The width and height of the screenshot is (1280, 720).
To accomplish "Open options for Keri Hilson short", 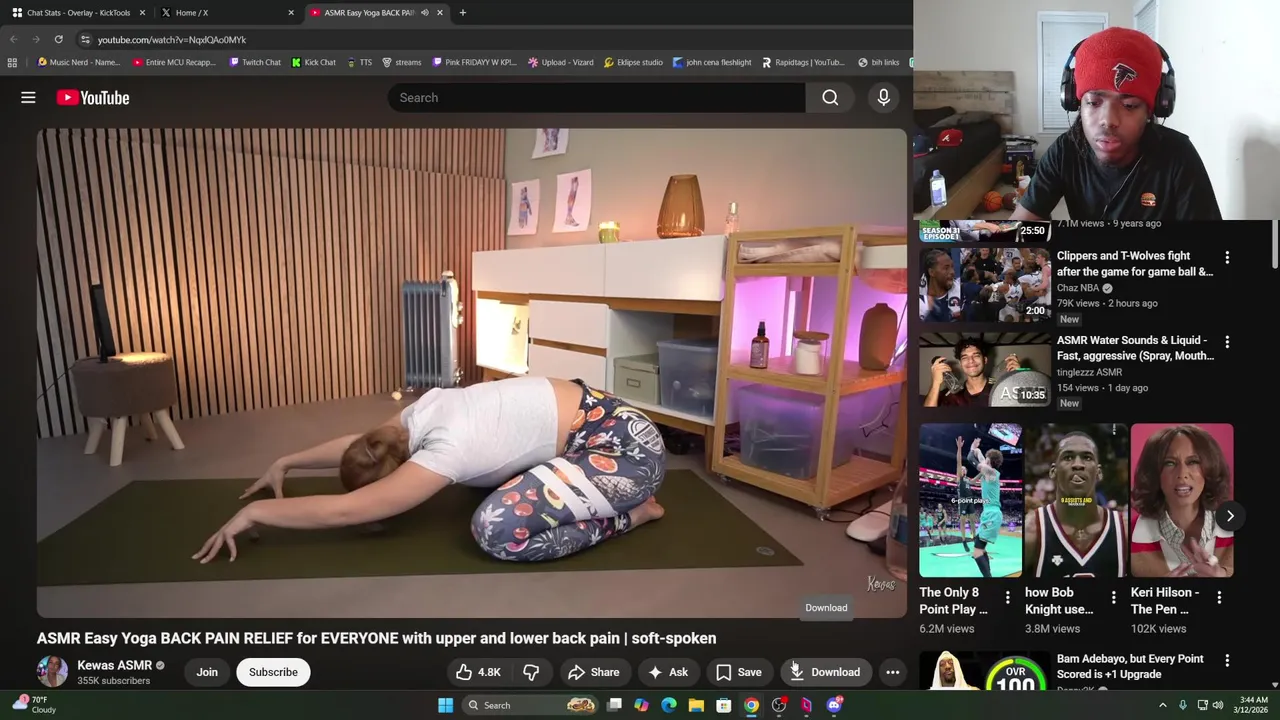I will tap(1219, 597).
